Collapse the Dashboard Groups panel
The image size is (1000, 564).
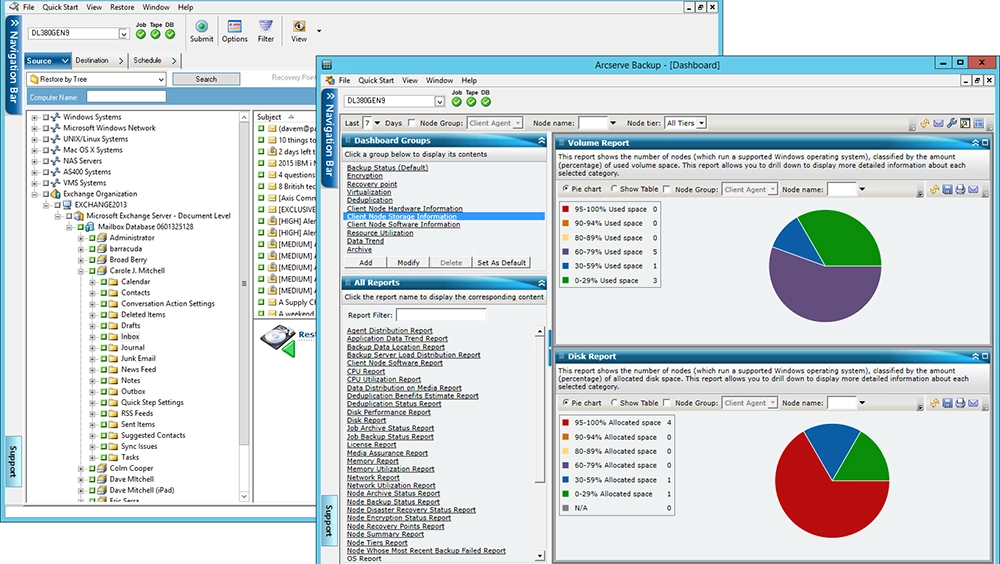[541, 141]
